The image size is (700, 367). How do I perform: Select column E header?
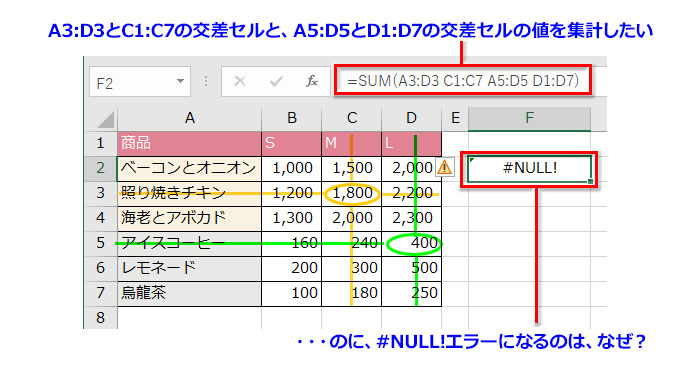pos(455,118)
